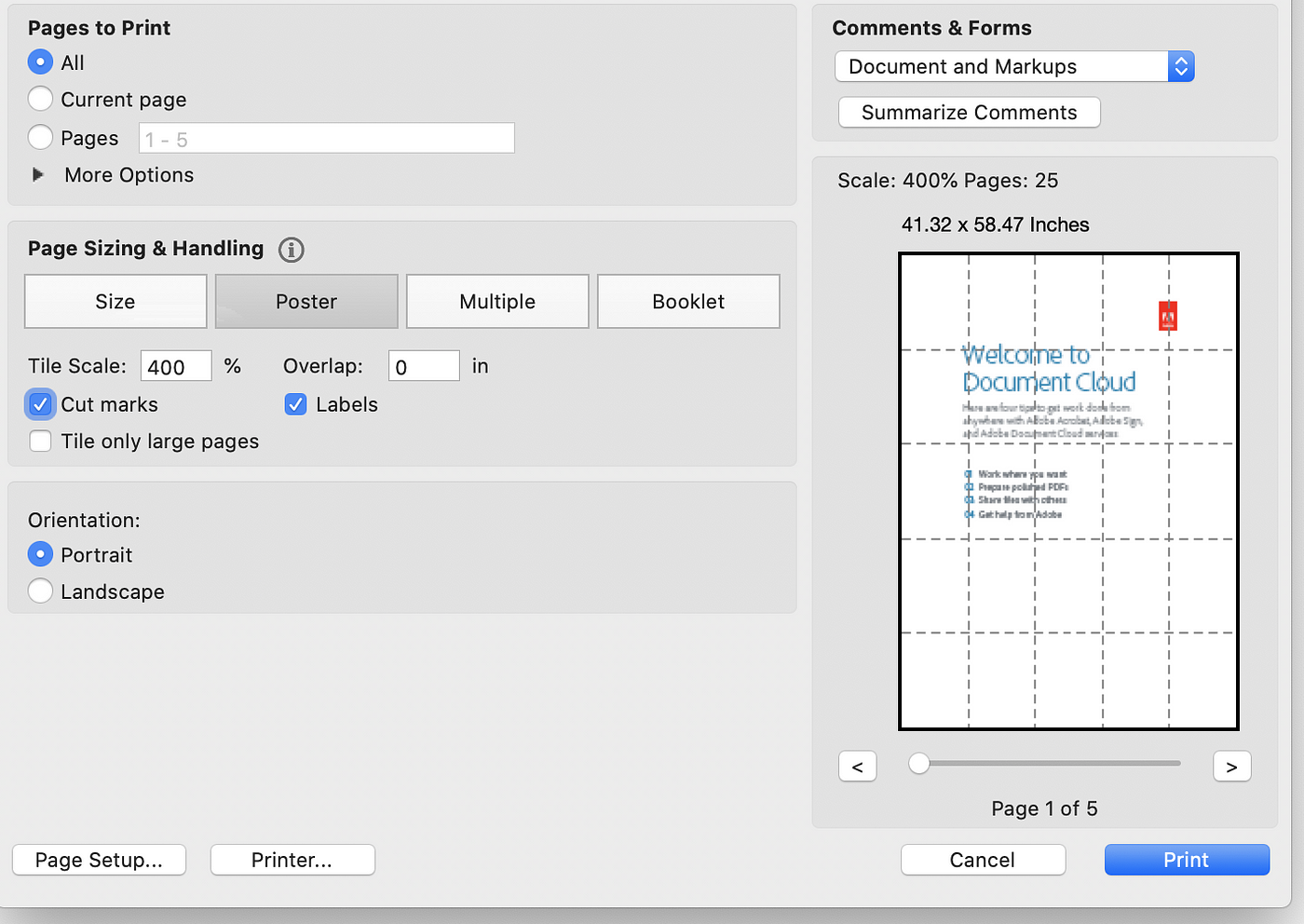Go to next preview page arrow
The image size is (1304, 924).
pos(1231,767)
